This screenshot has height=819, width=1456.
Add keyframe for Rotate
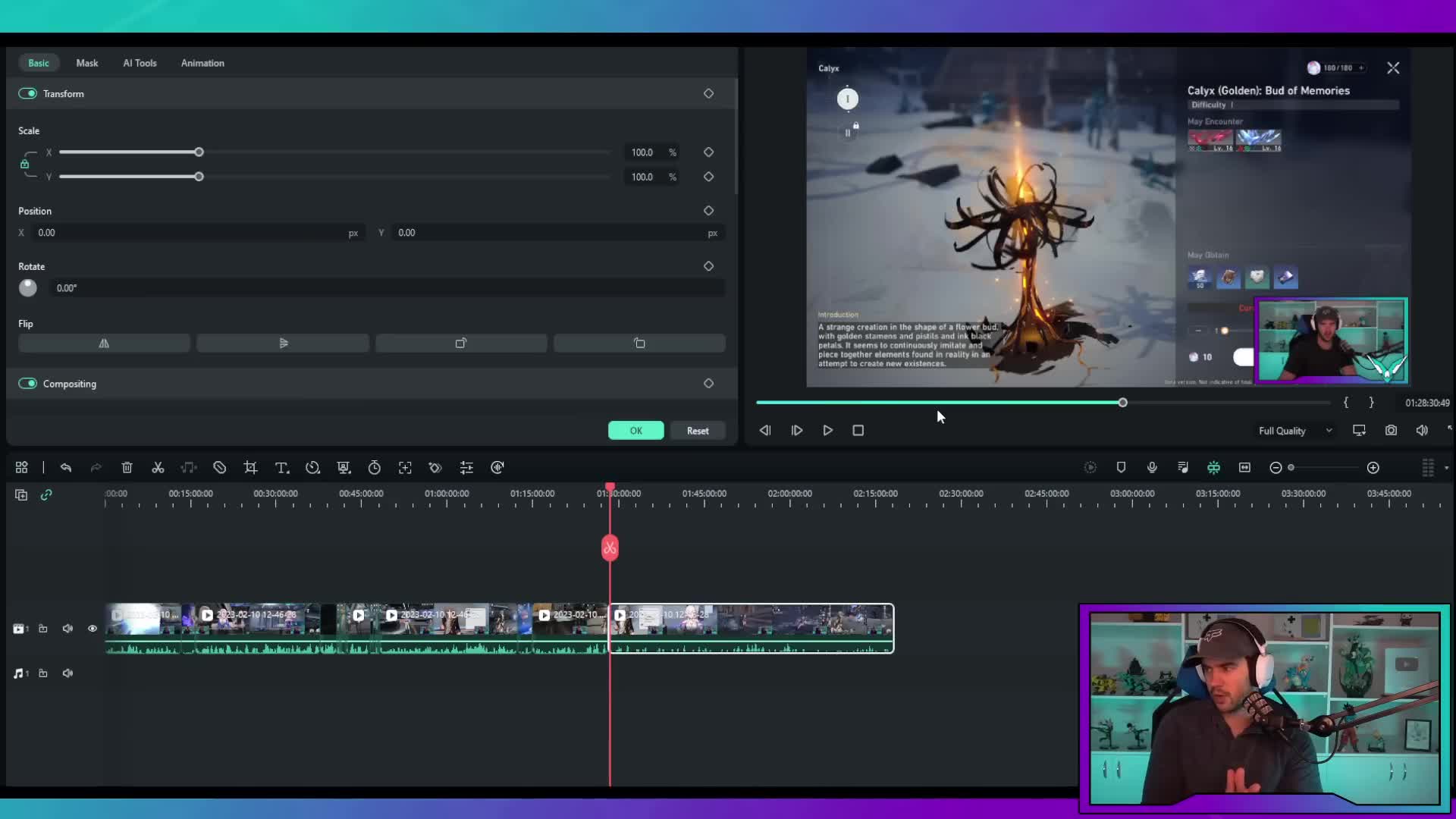pos(708,266)
